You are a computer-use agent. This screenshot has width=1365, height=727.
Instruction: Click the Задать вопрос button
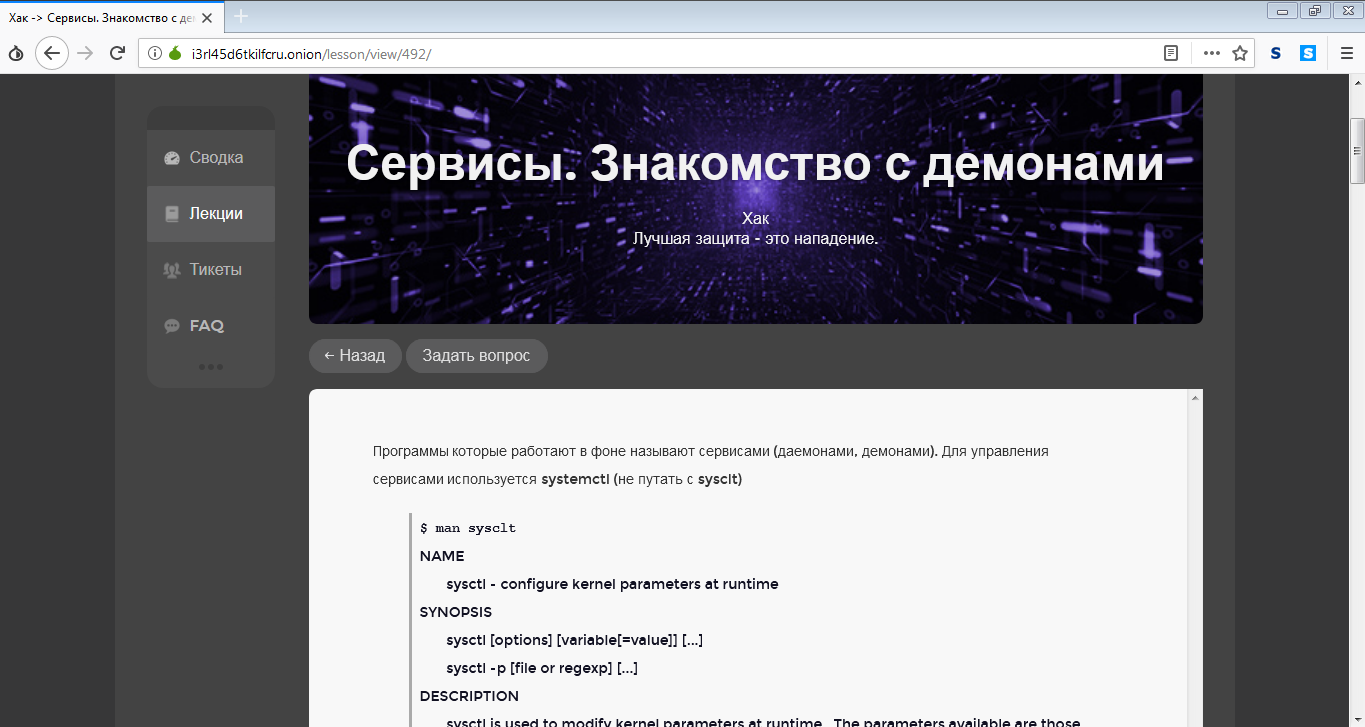click(x=476, y=356)
